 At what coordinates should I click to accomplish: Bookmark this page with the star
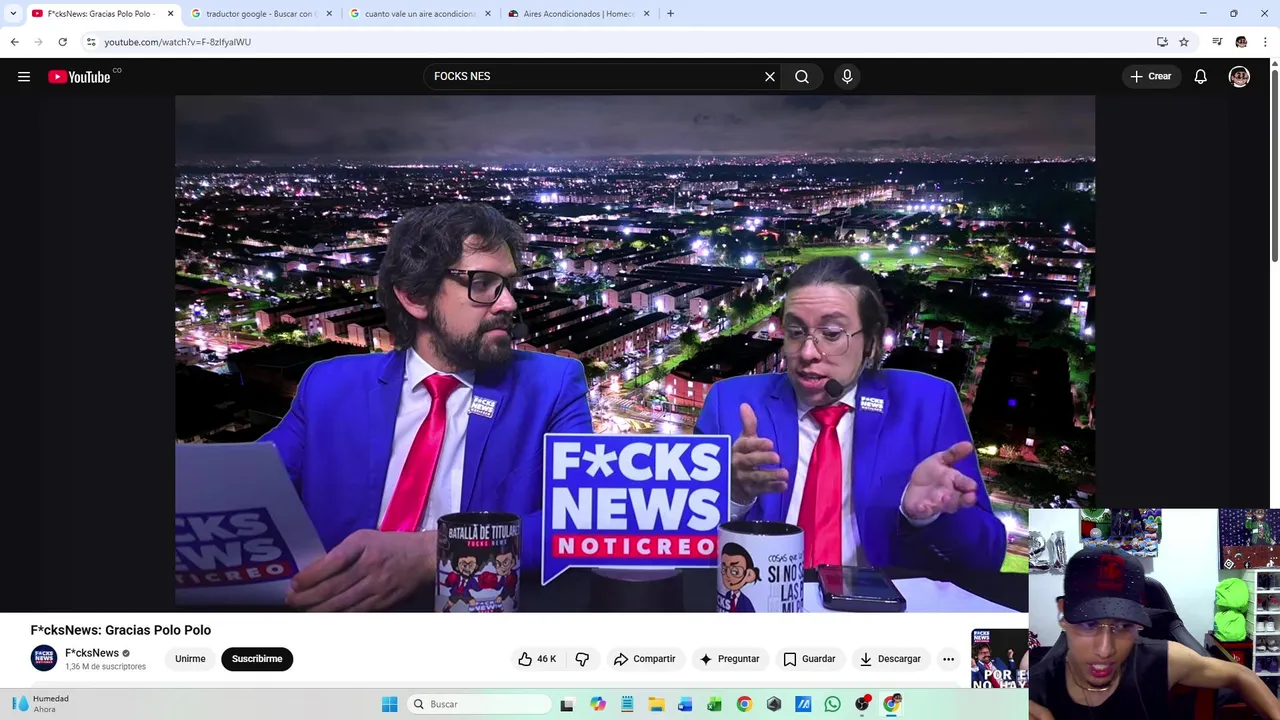tap(1184, 42)
